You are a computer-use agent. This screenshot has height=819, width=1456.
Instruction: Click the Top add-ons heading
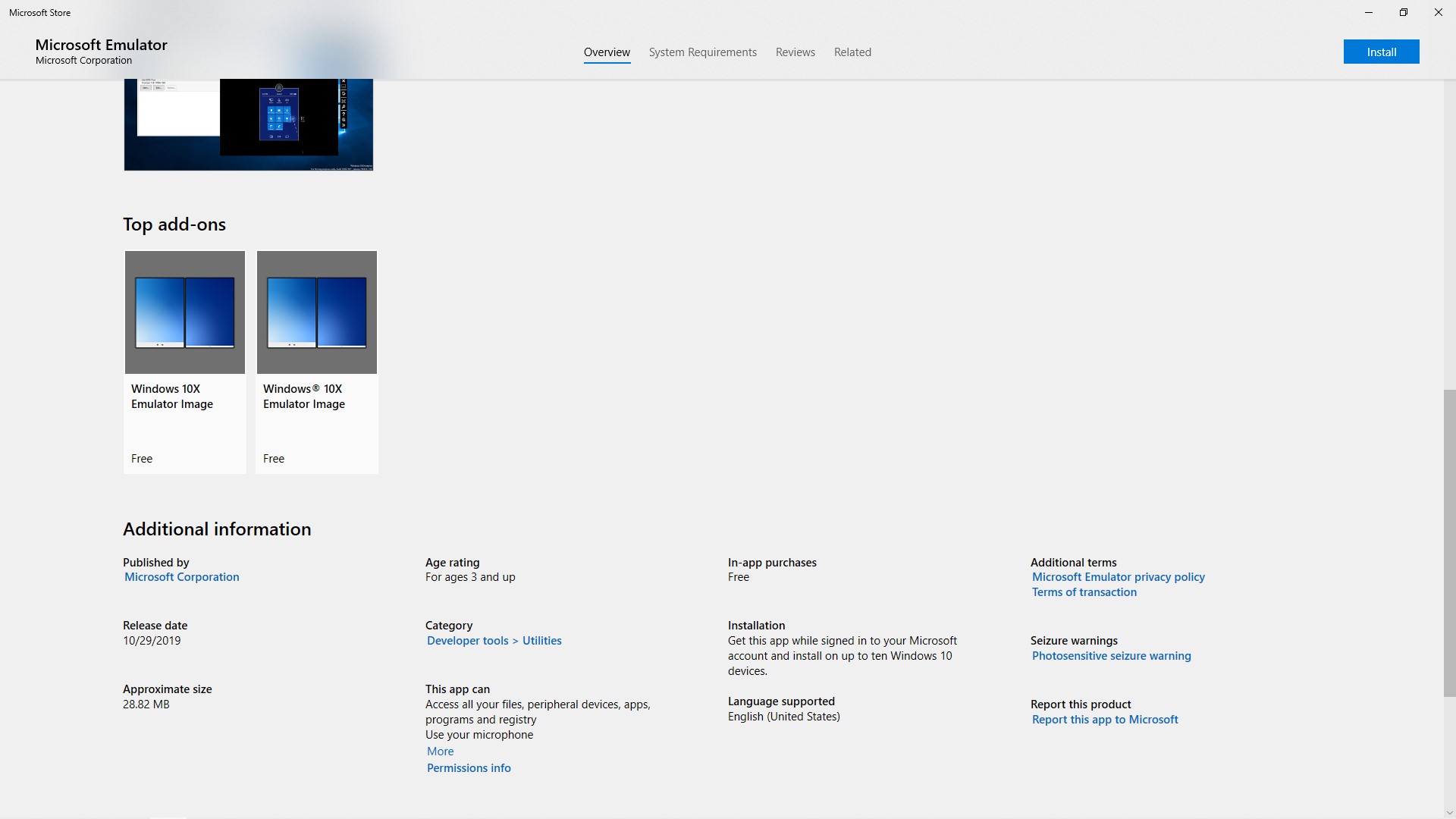point(174,224)
